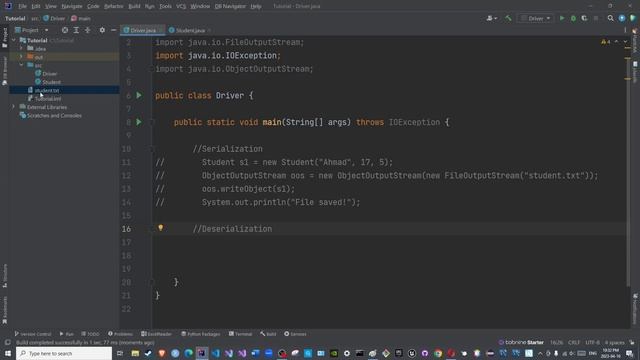The height and width of the screenshot is (360, 640).
Task: Open the Navigate menu
Action: (x=72, y=7)
